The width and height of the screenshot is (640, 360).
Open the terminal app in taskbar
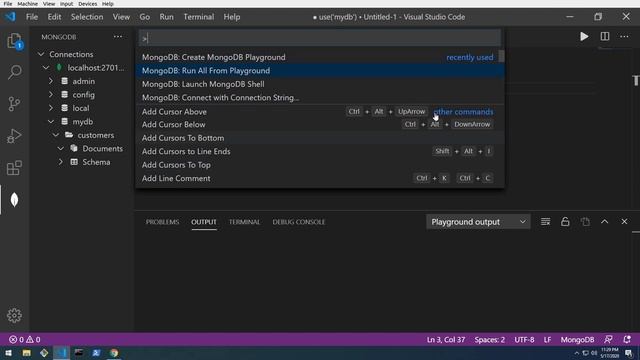78,353
